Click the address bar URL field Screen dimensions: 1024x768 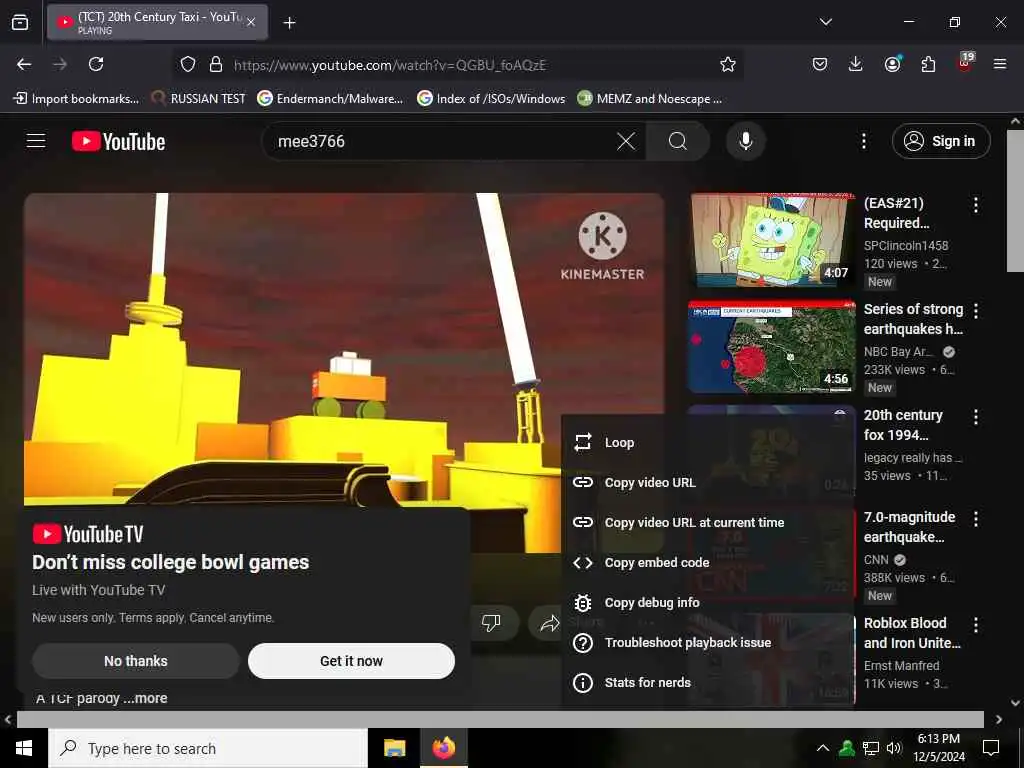pyautogui.click(x=457, y=65)
